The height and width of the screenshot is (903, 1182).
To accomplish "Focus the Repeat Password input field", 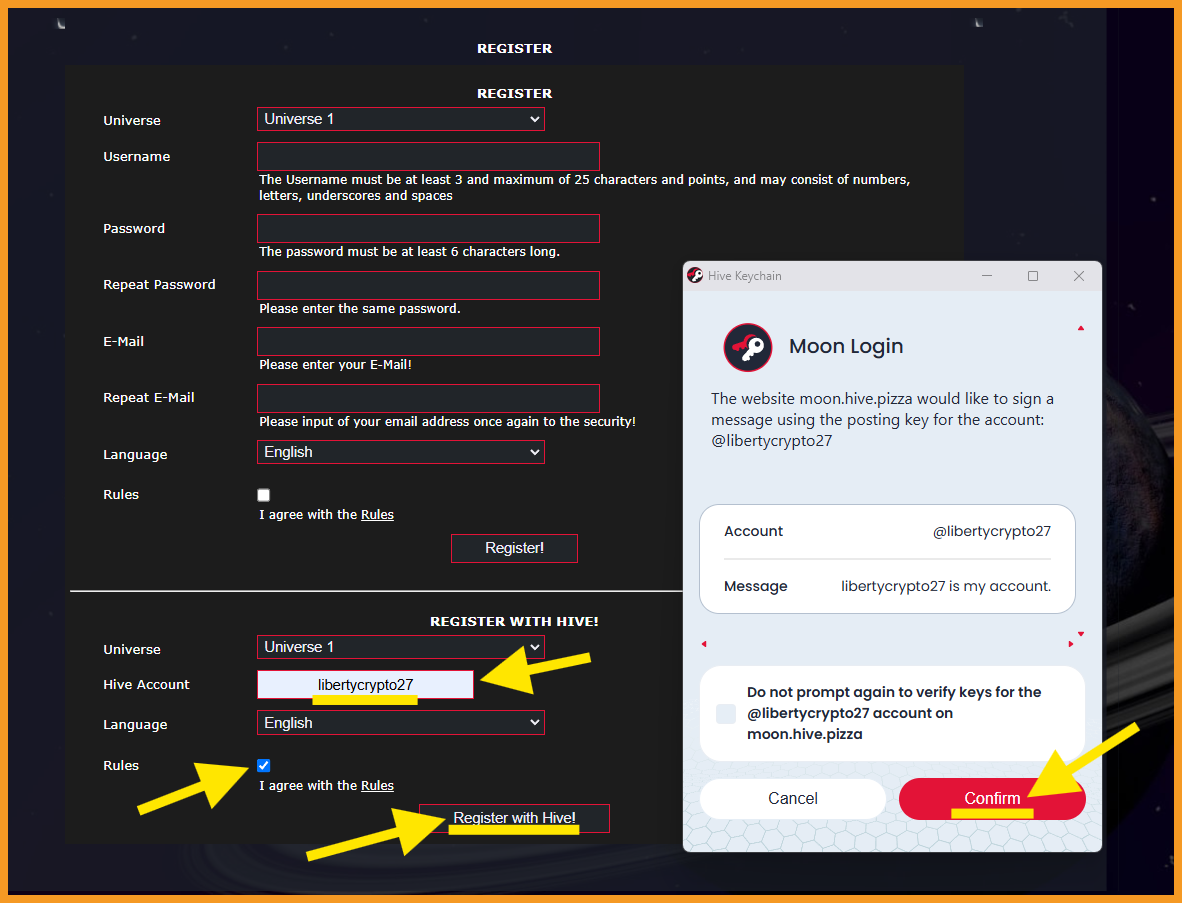I will tap(428, 286).
